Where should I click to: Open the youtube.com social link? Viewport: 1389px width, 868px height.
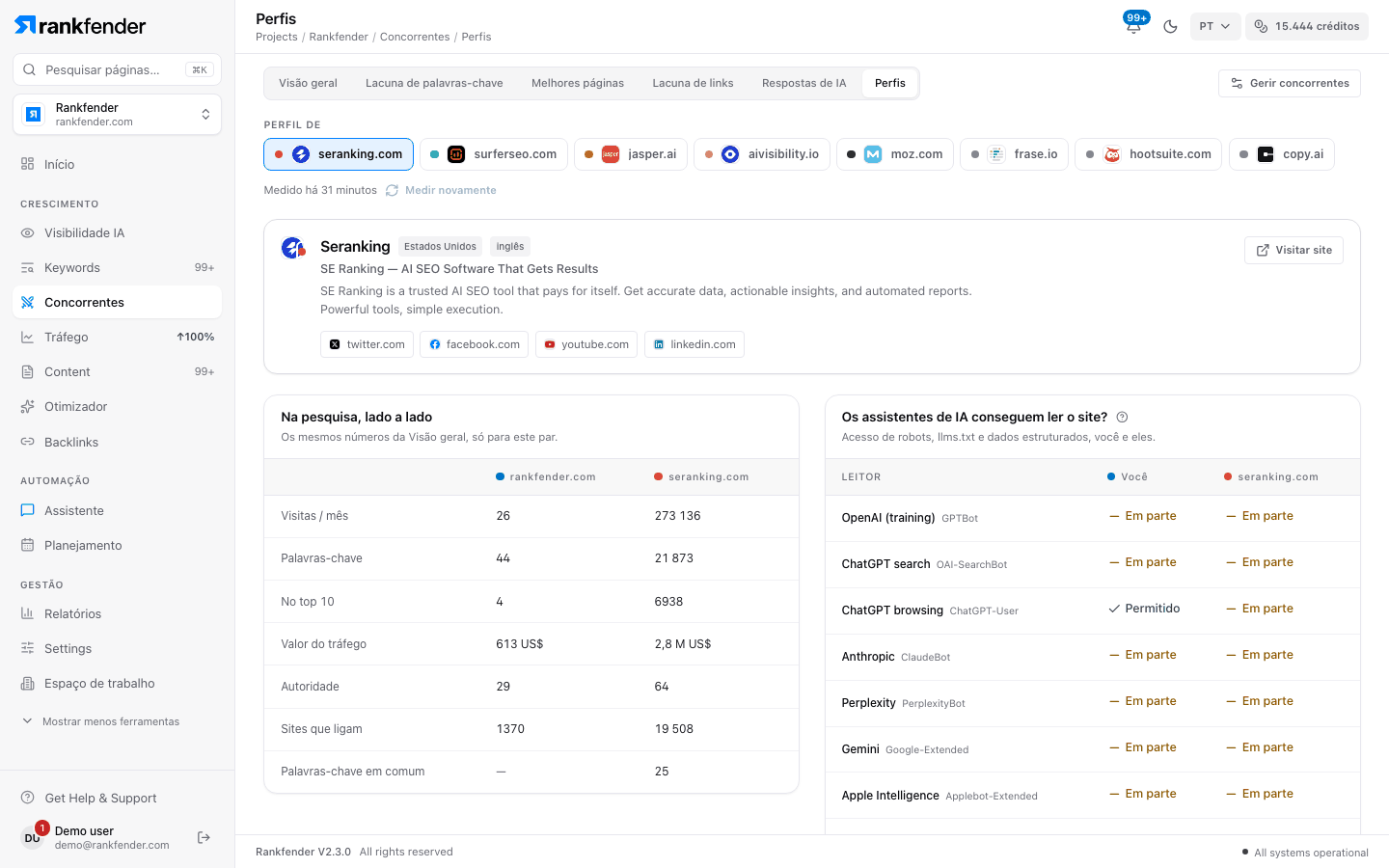click(586, 344)
